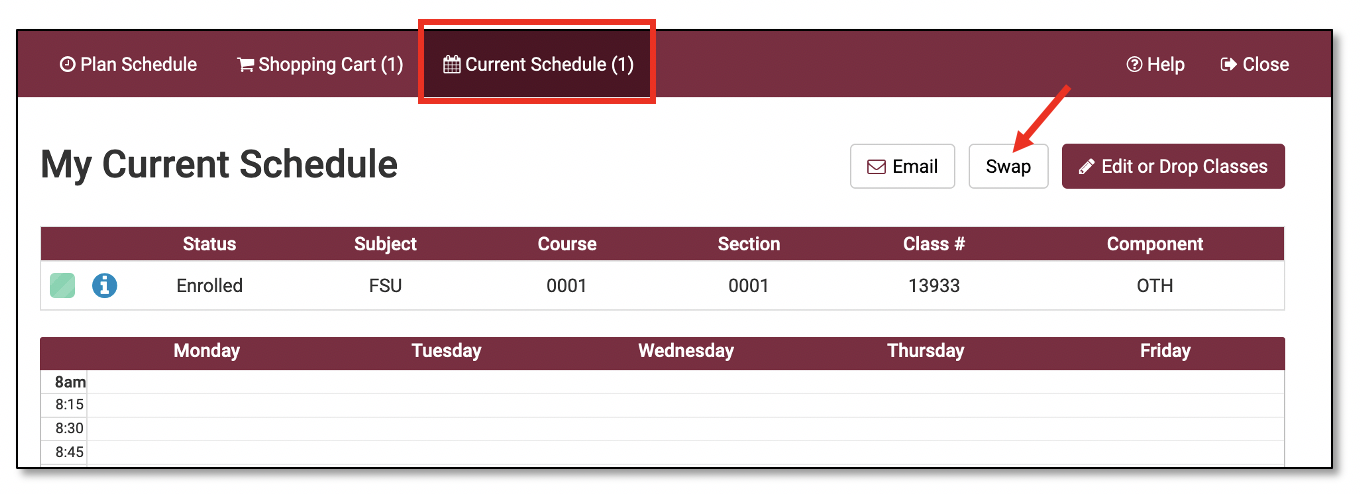The width and height of the screenshot is (1360, 494).
Task: Click the question mark help icon
Action: [1134, 65]
